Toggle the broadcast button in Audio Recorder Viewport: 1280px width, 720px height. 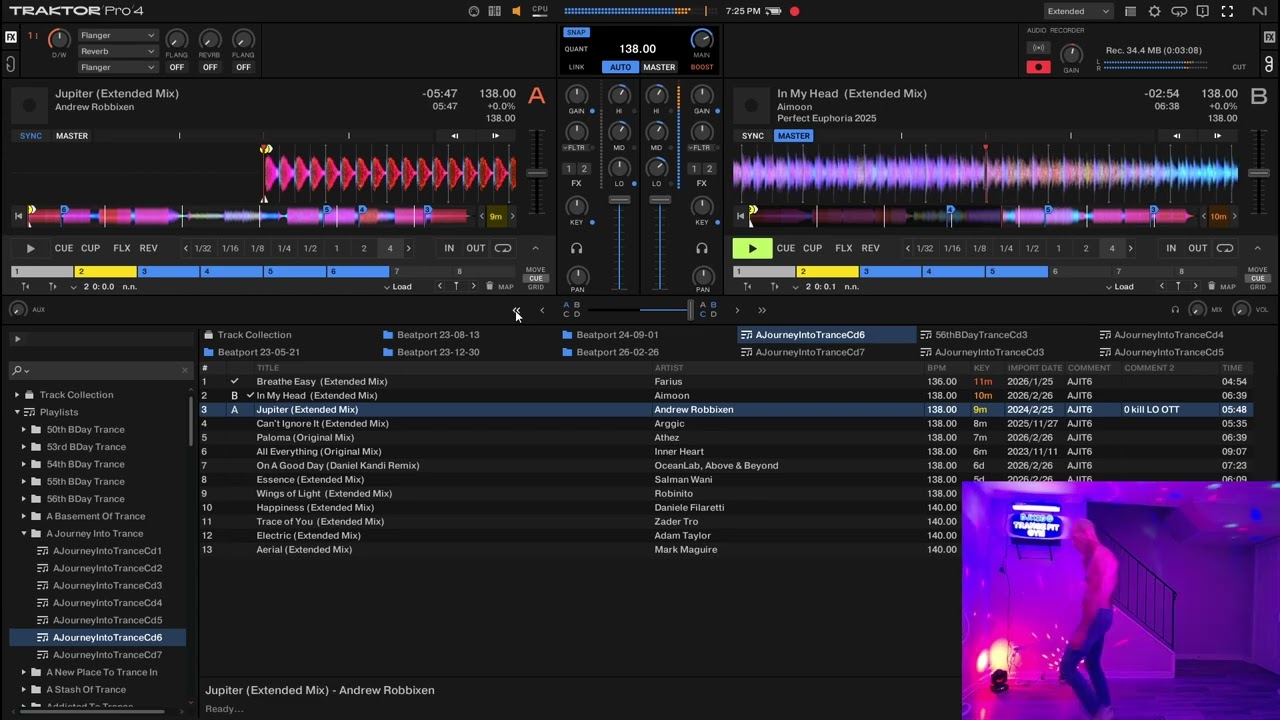pos(1038,48)
